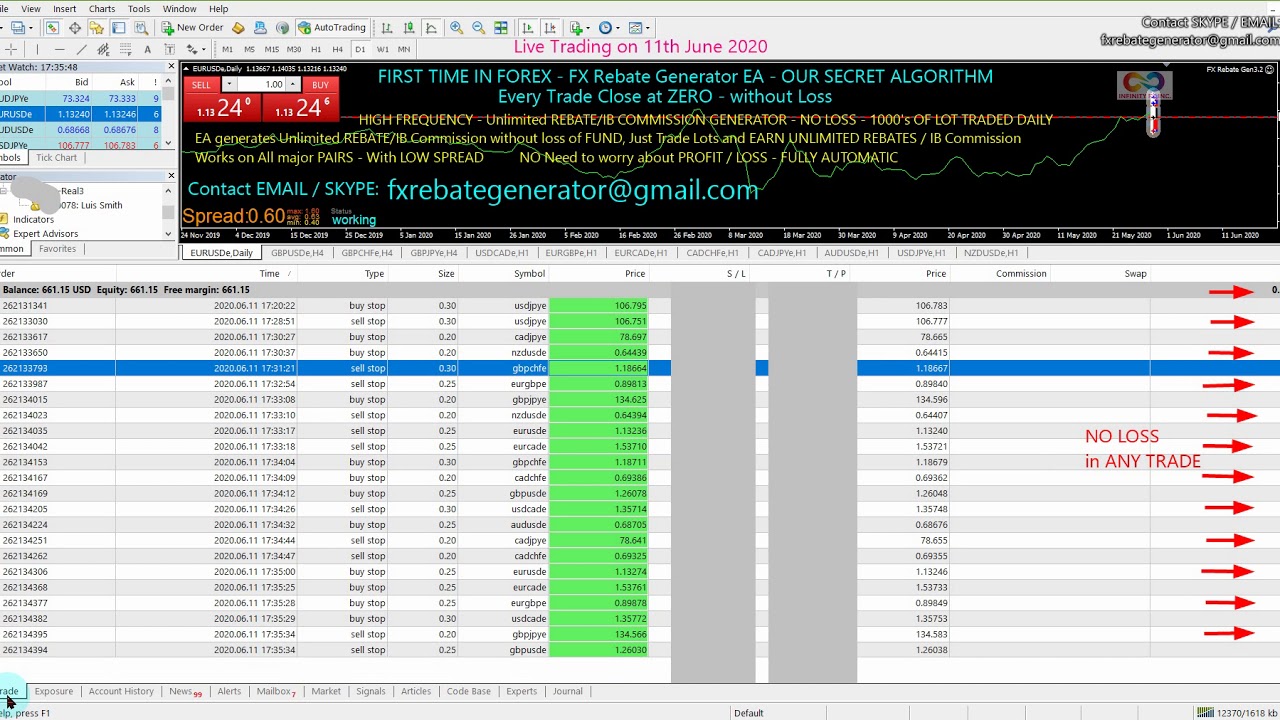Select the arrows drawing tool

[x=190, y=49]
